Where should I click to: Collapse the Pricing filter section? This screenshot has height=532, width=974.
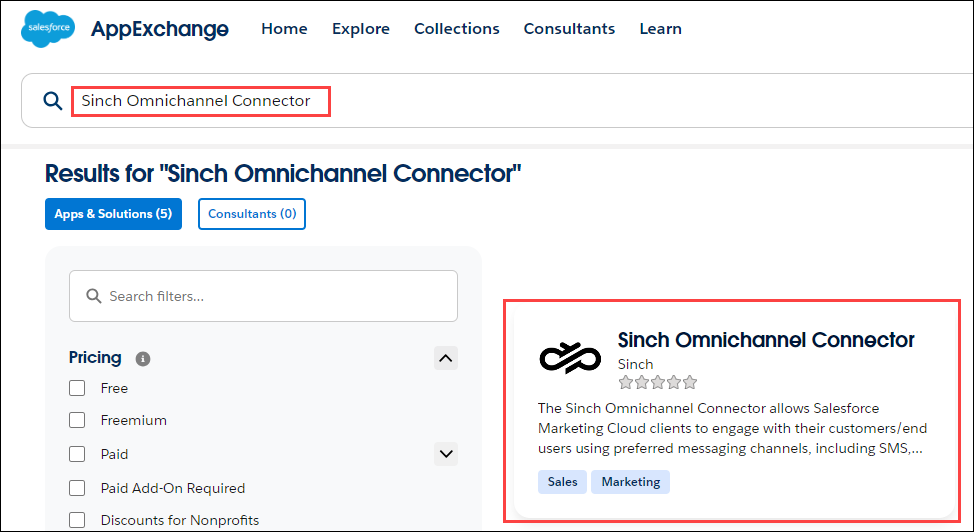(x=446, y=358)
